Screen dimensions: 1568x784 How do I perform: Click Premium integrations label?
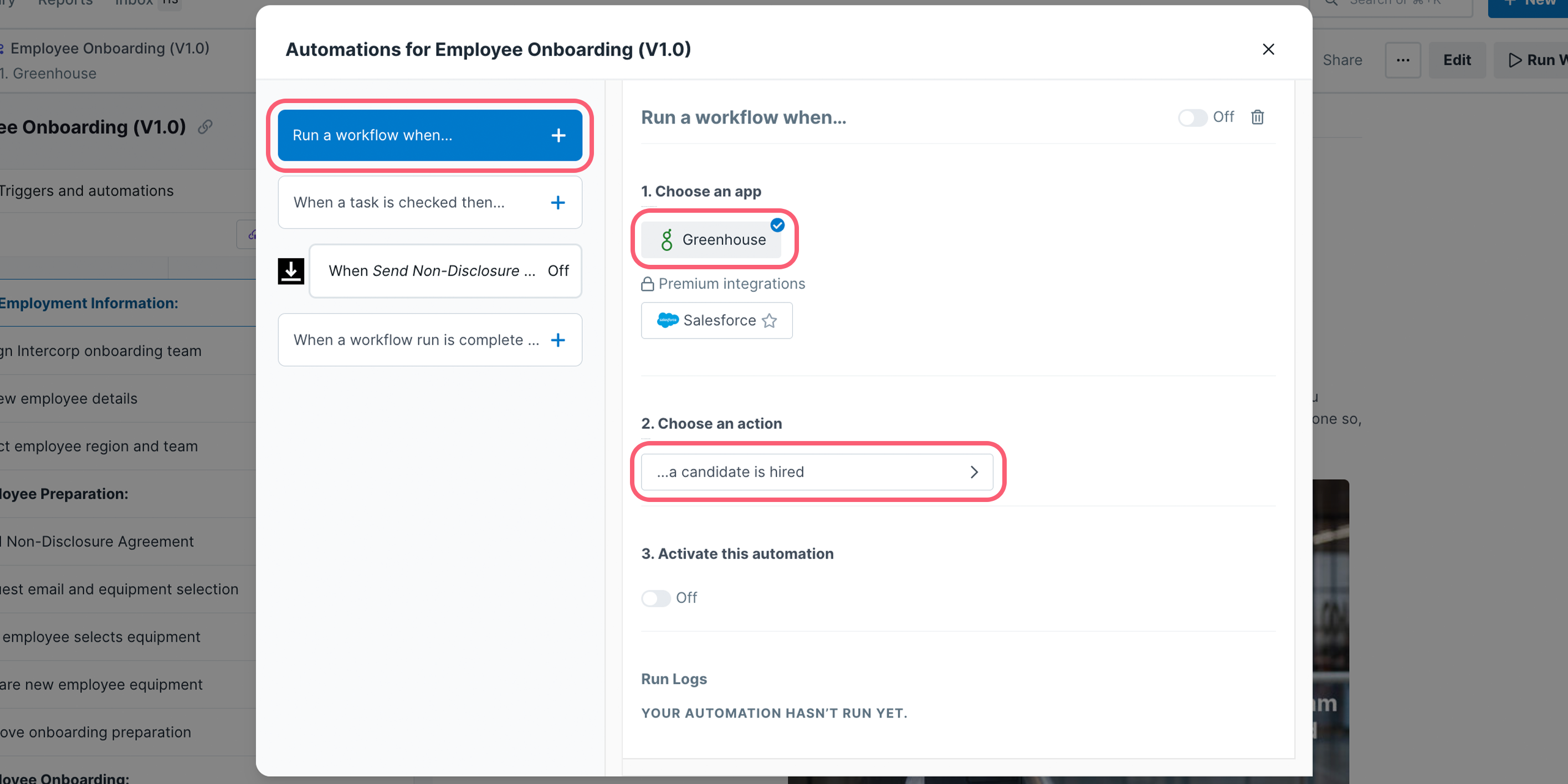732,284
